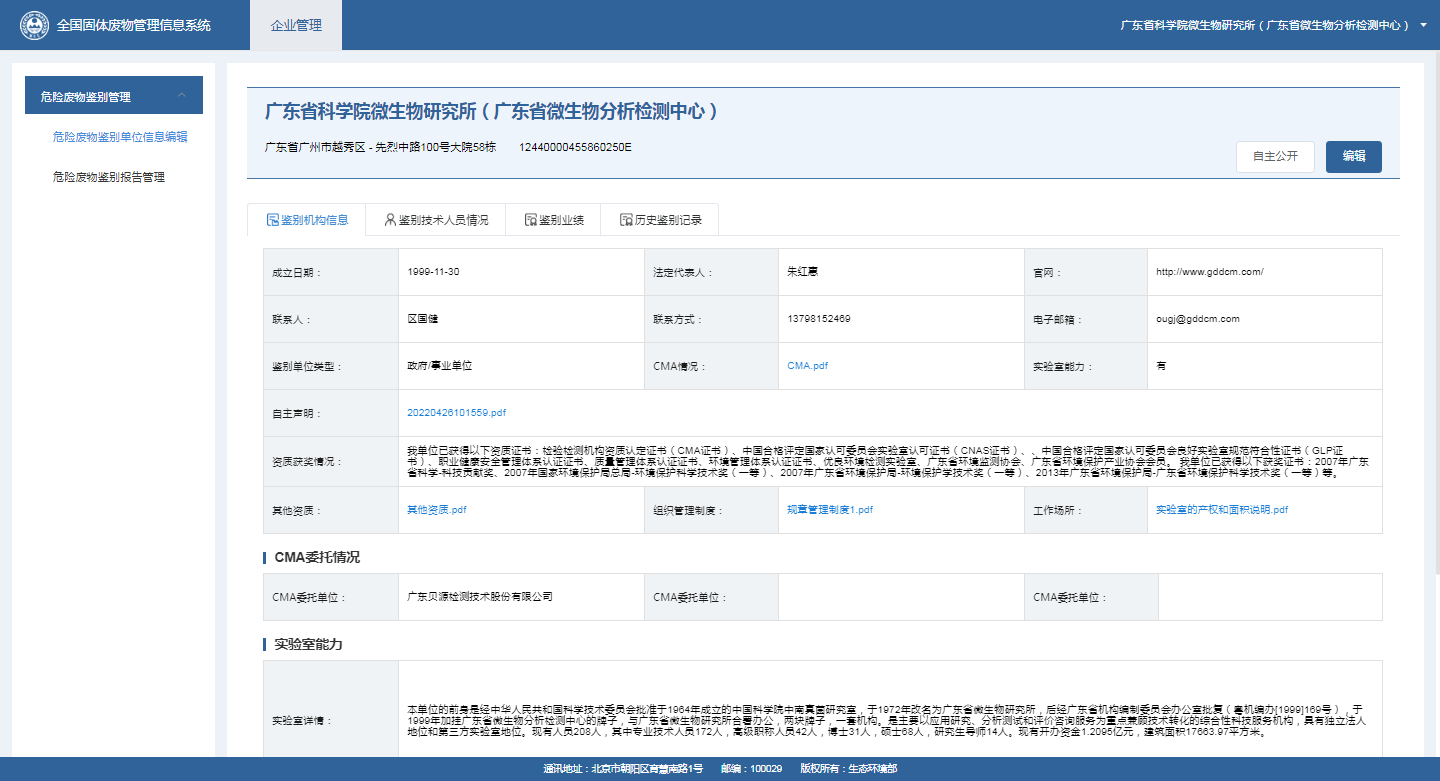Open the account dropdown arrow at top right

1423,25
